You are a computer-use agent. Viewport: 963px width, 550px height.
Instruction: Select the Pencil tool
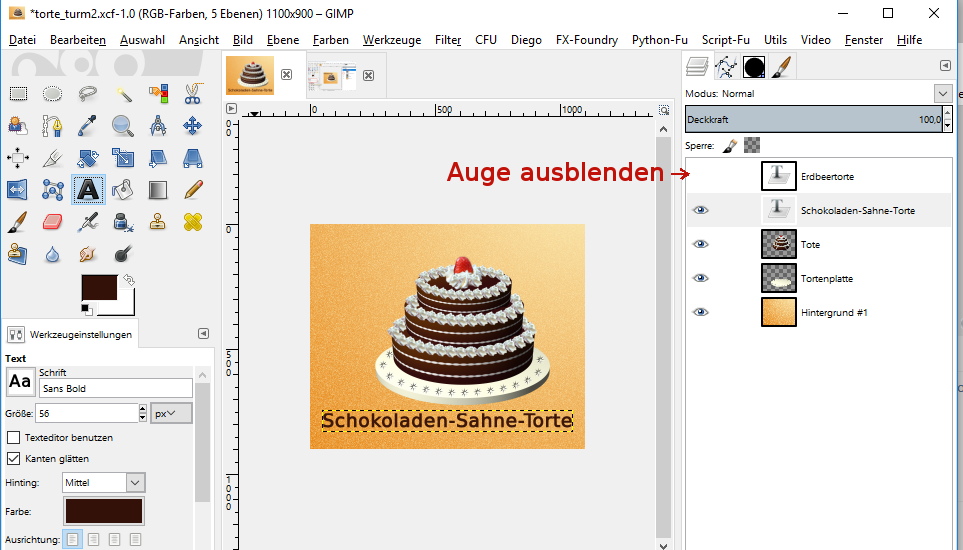193,189
